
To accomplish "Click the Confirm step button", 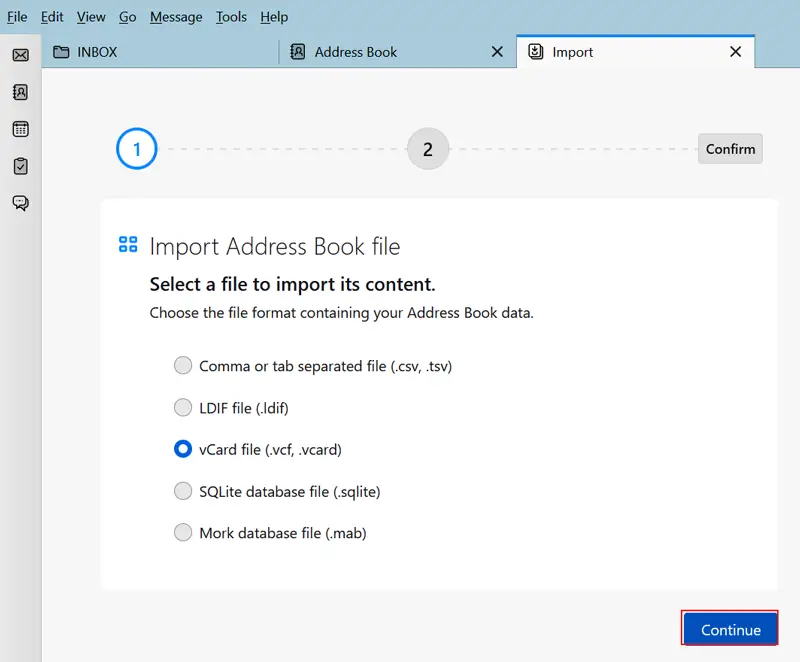I will point(730,149).
